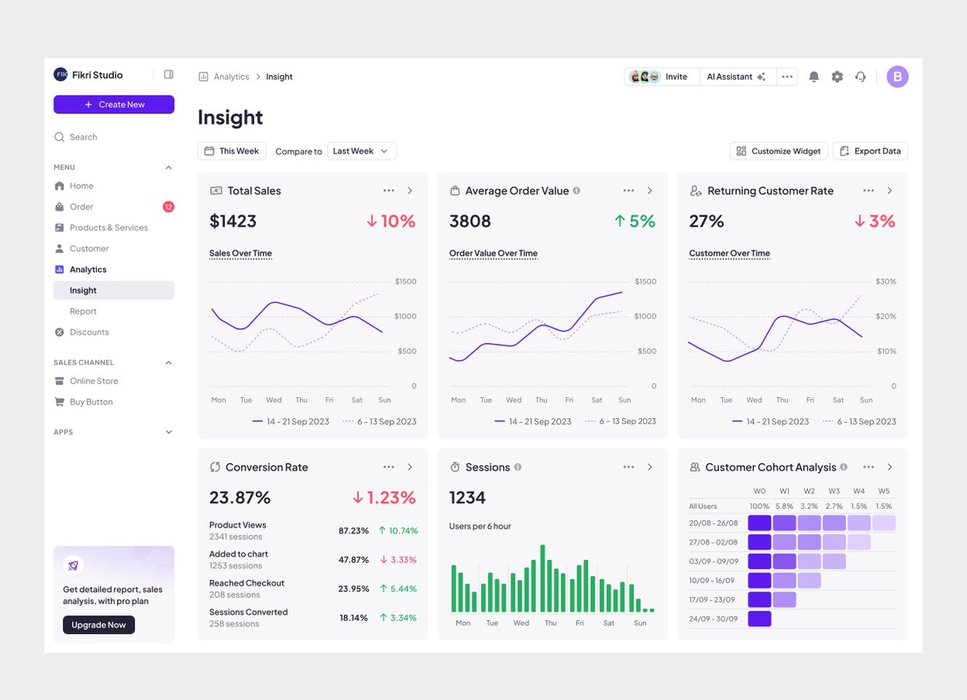Screen dimensions: 967x700
Task: Click the Analytics breadcrumb icon
Action: (204, 76)
